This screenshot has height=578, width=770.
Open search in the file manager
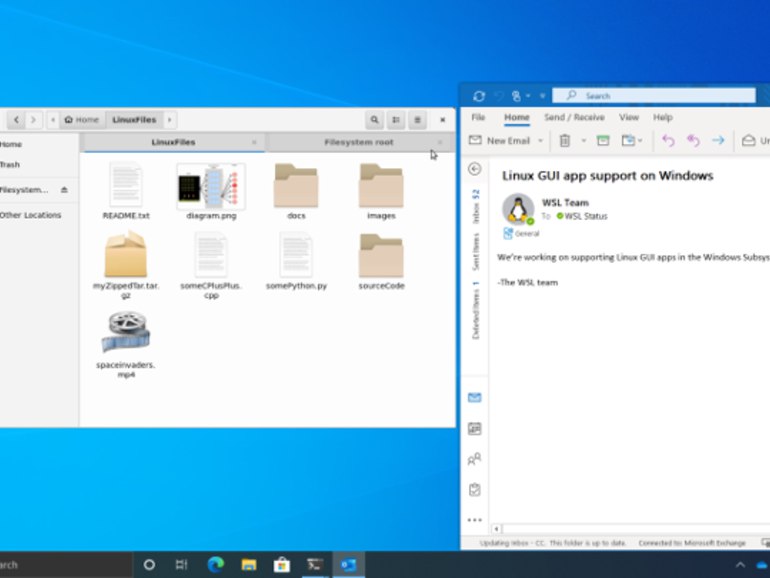click(374, 120)
